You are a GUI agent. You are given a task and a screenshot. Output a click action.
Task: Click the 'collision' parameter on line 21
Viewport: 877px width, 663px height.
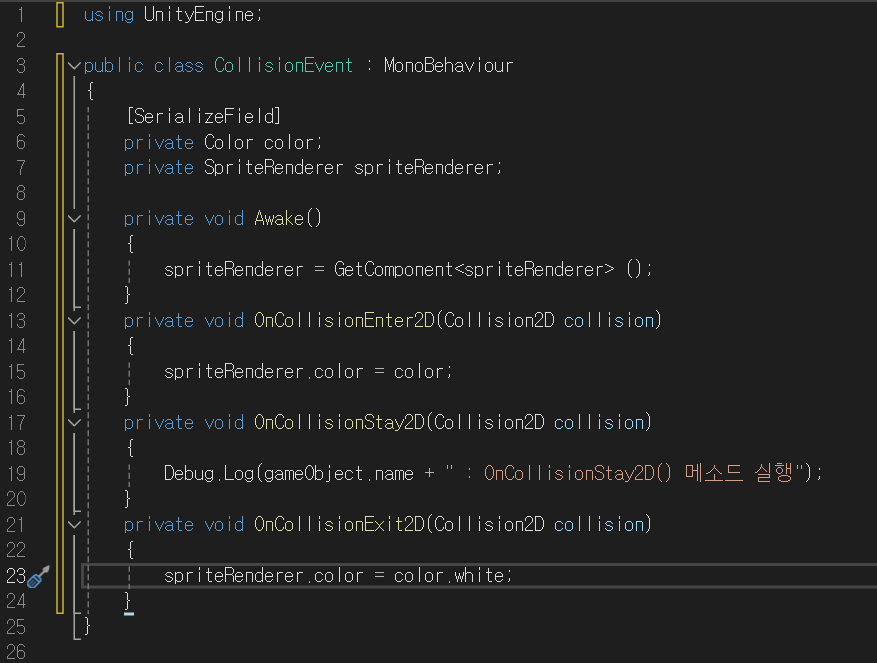point(599,524)
